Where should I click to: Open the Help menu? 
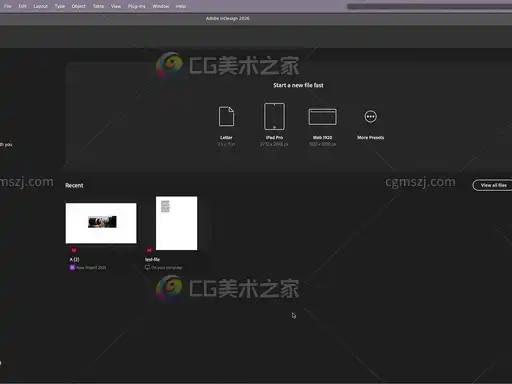(x=181, y=6)
